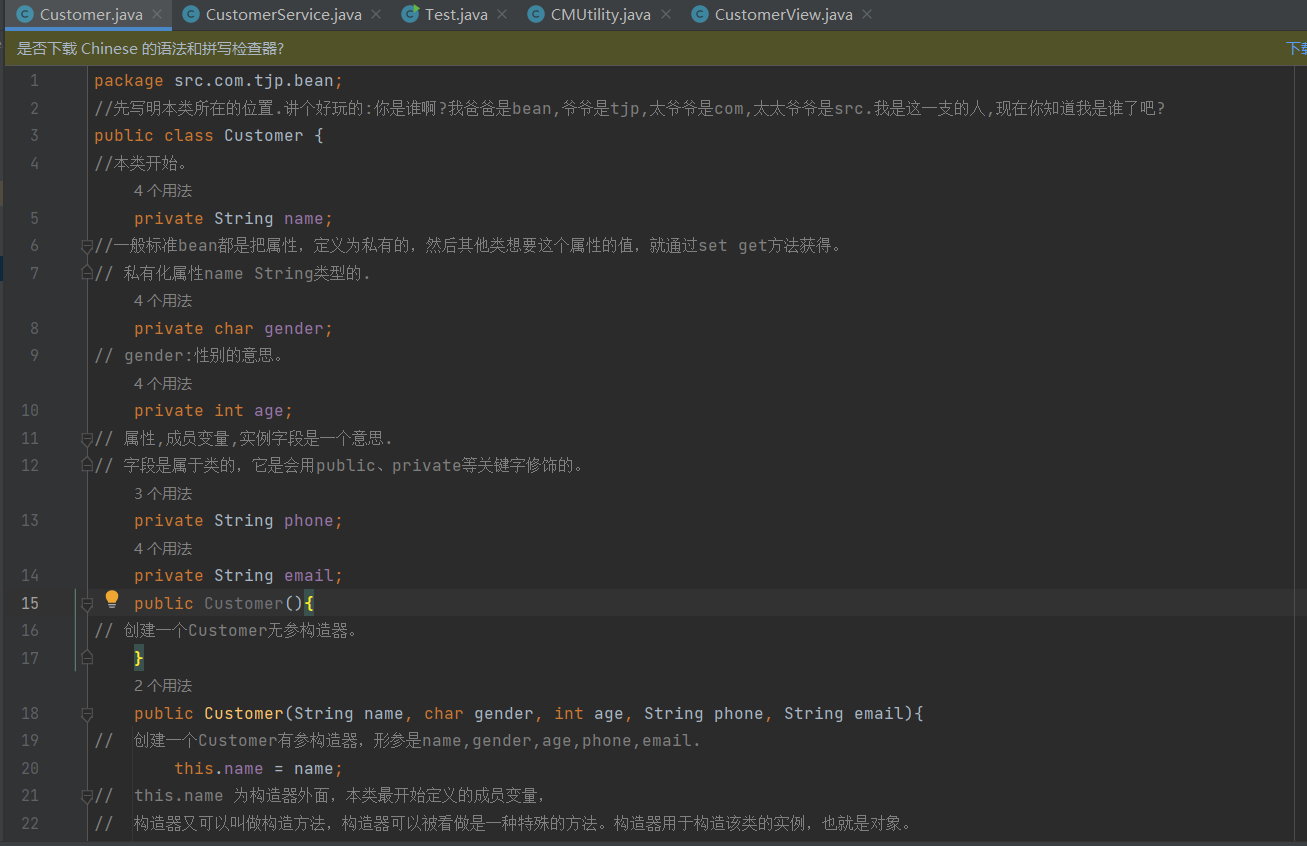Click the class icon on Customer.java tab

(25, 14)
